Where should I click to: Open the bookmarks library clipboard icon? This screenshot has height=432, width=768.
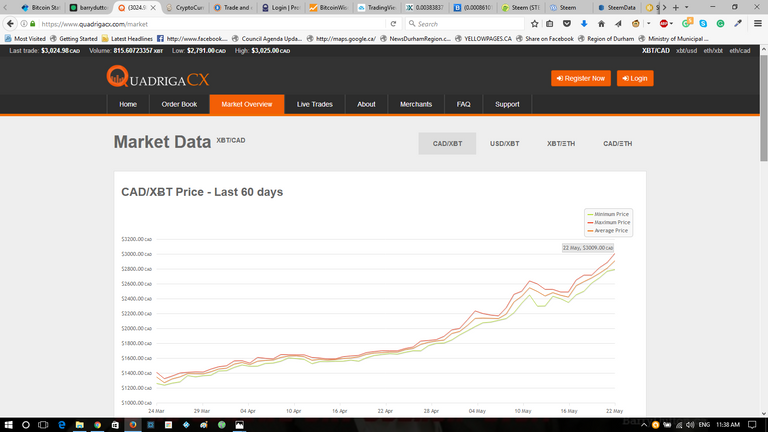tap(550, 24)
